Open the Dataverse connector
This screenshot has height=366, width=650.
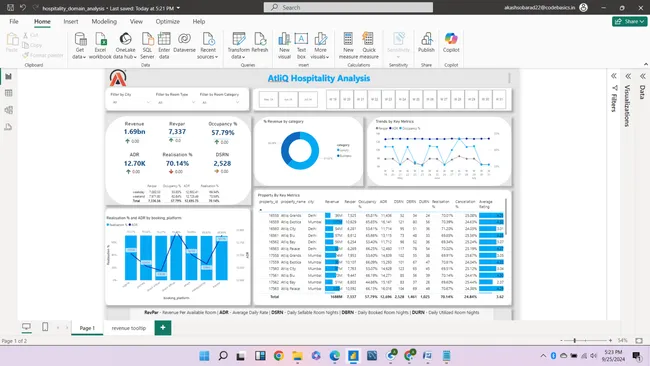[184, 43]
